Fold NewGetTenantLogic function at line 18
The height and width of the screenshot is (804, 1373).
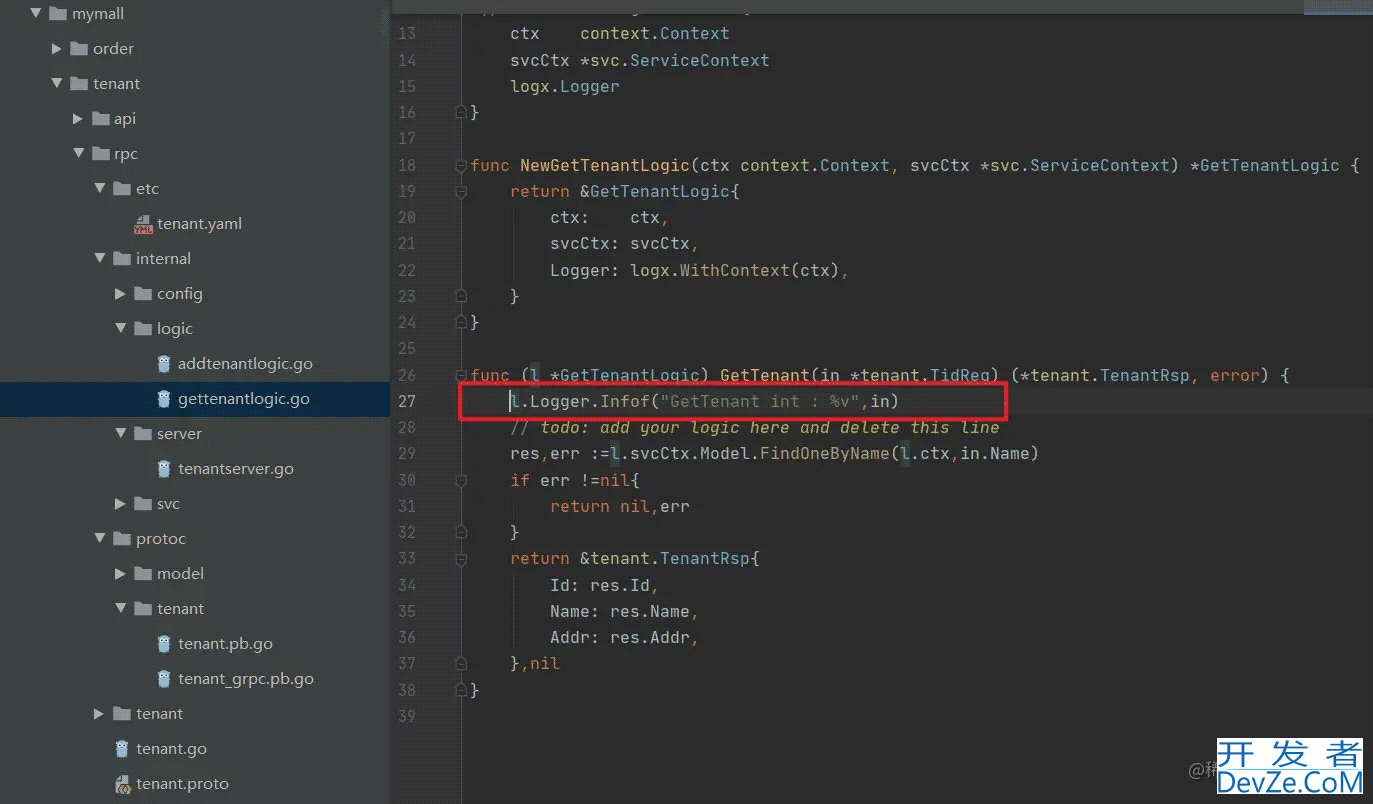(x=461, y=165)
